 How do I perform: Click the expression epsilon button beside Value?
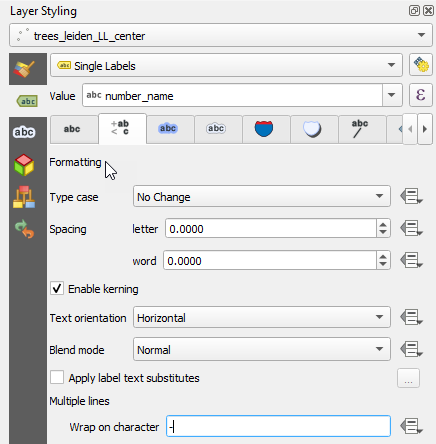click(420, 95)
